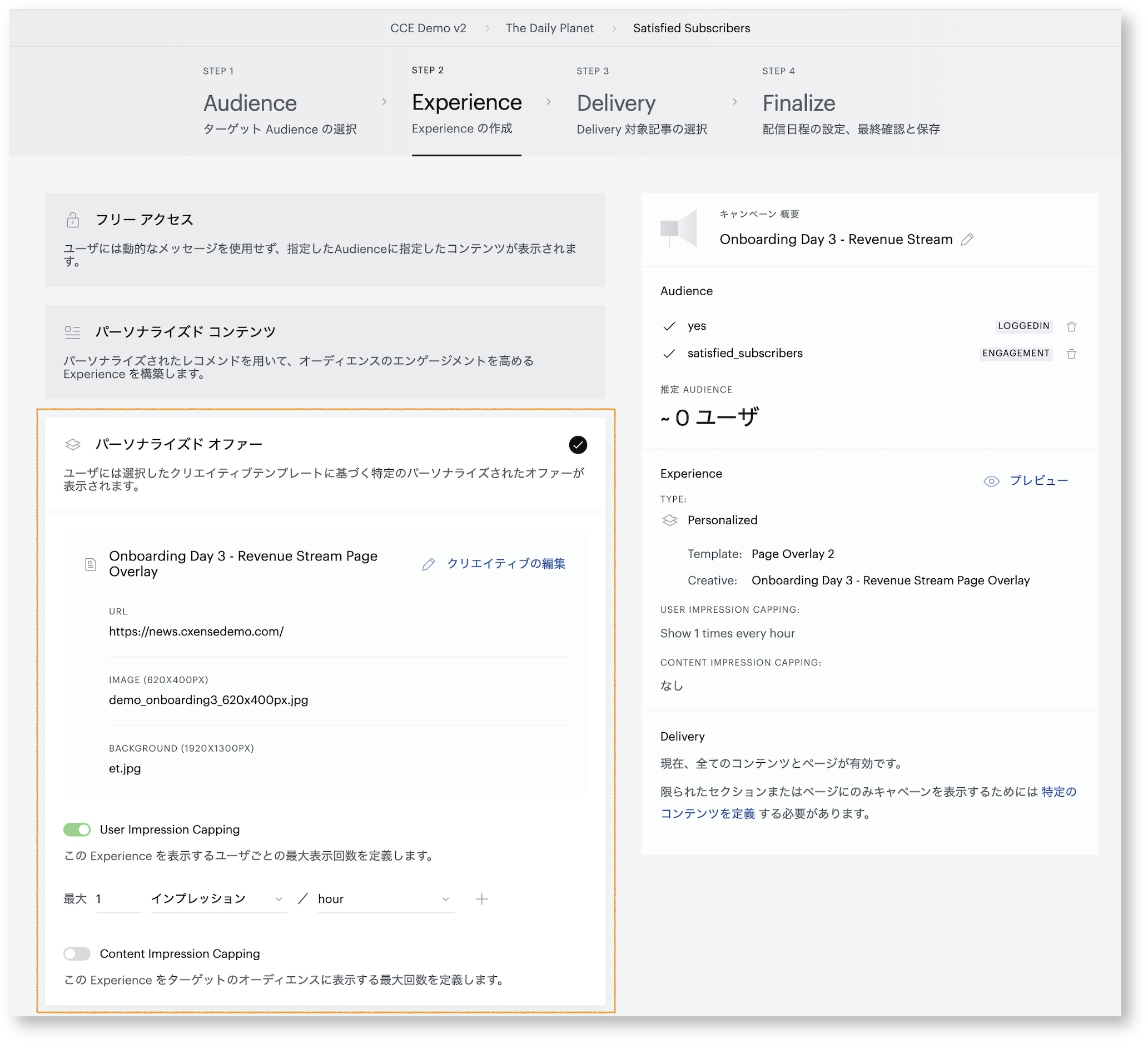
Task: Click Show 1 times every hour text
Action: 727,633
